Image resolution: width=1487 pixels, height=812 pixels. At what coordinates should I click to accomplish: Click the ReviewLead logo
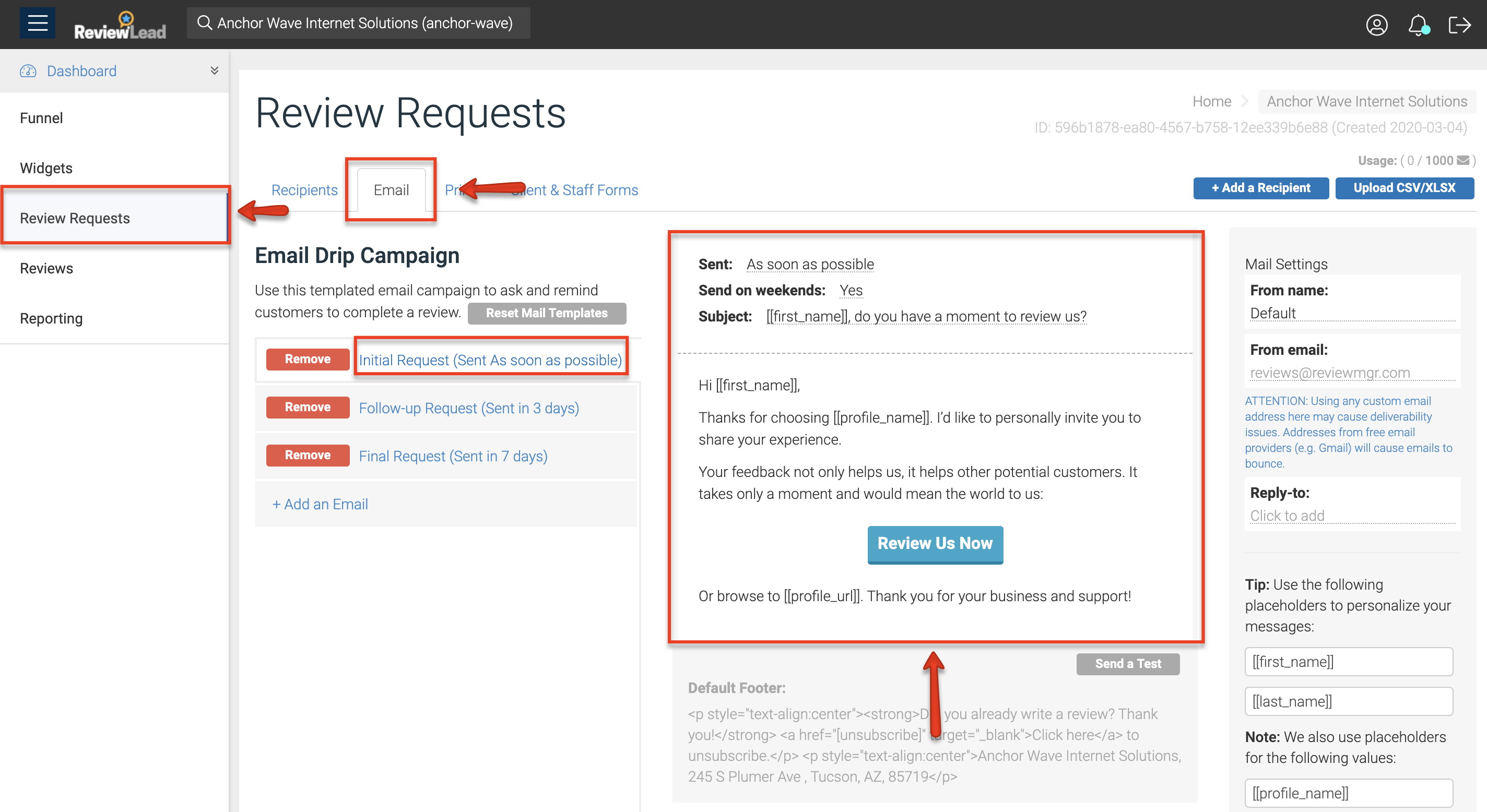(x=120, y=26)
